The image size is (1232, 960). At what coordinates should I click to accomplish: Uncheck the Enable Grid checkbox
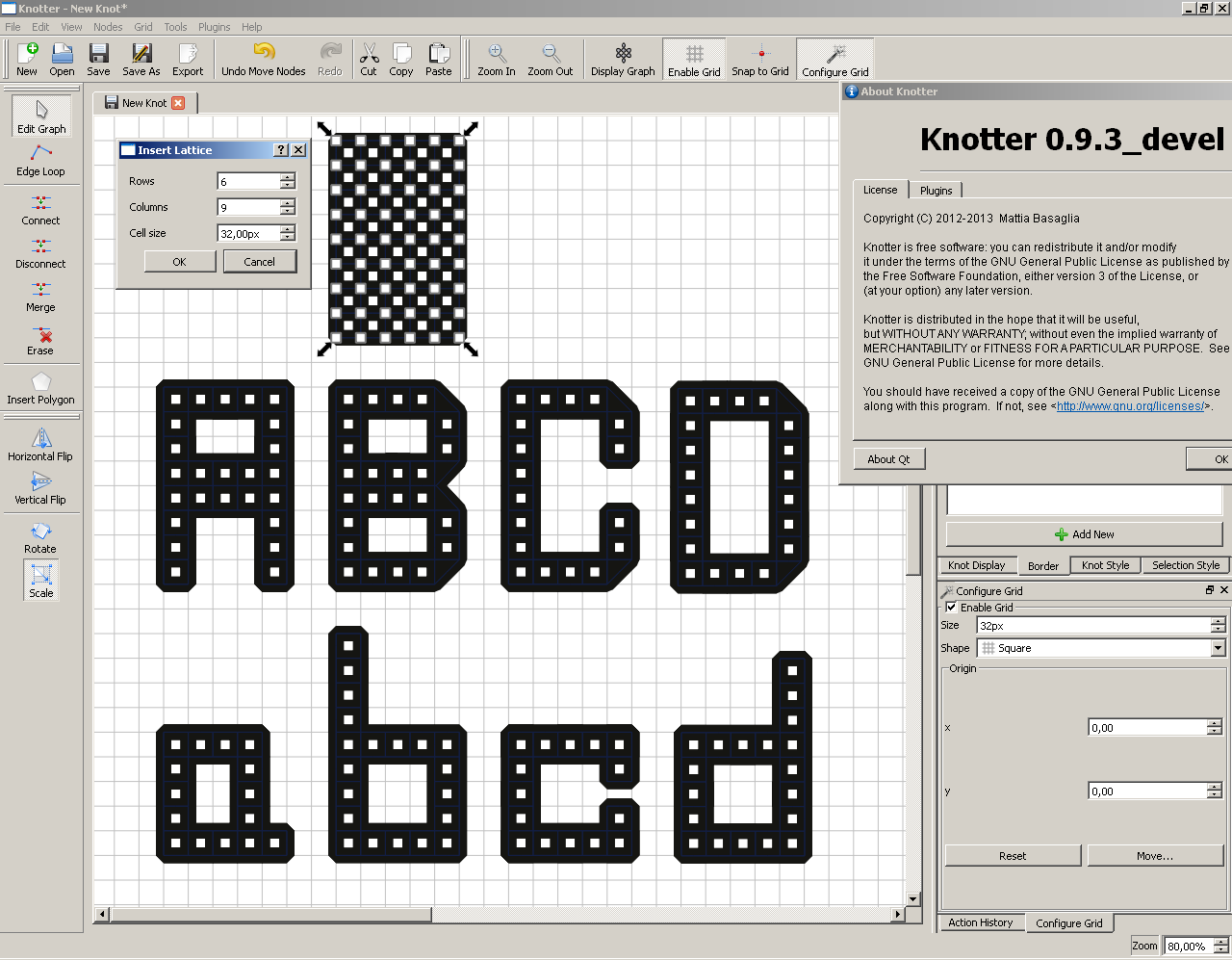pos(951,608)
